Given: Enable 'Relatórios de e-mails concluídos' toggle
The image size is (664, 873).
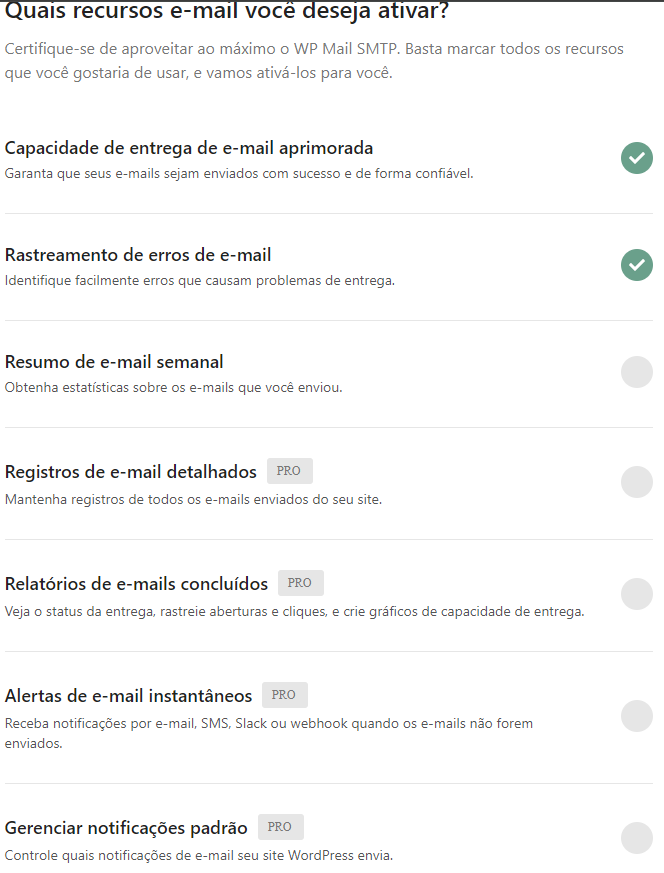Looking at the screenshot, I should tap(636, 594).
